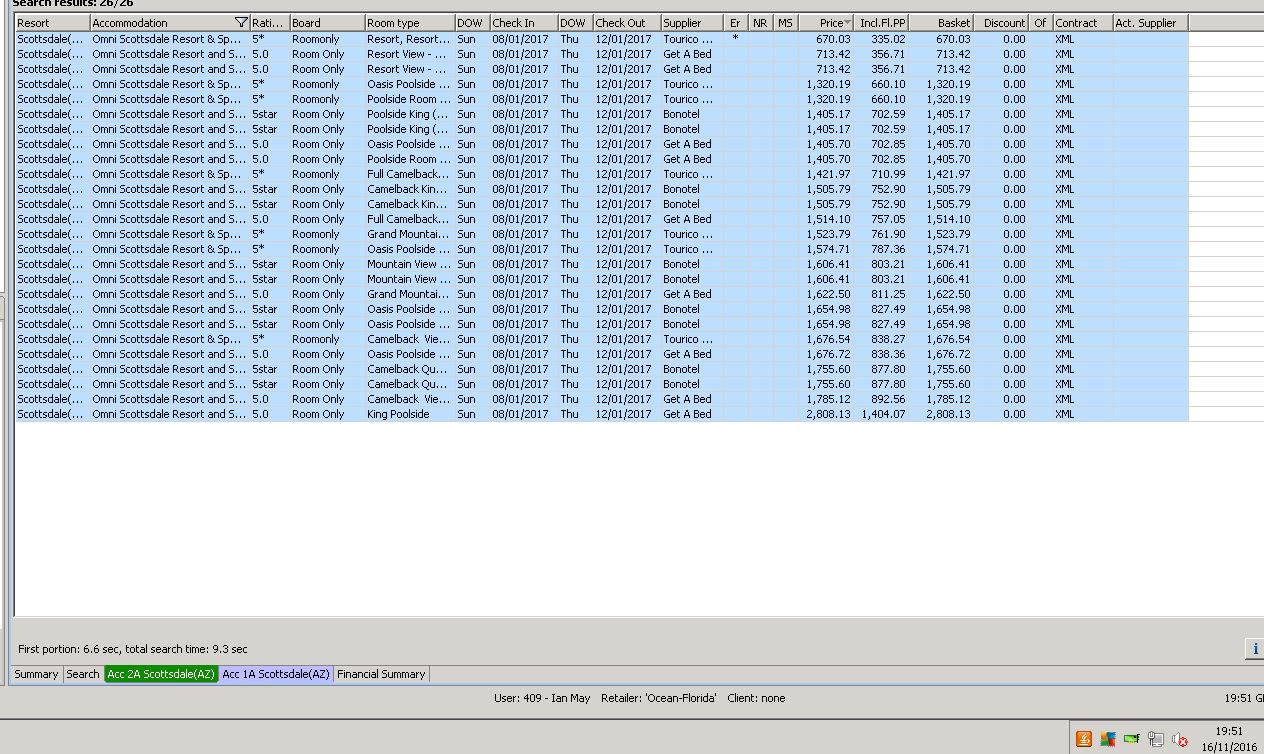The height and width of the screenshot is (754, 1264).
Task: Click the Er column header
Action: click(735, 23)
